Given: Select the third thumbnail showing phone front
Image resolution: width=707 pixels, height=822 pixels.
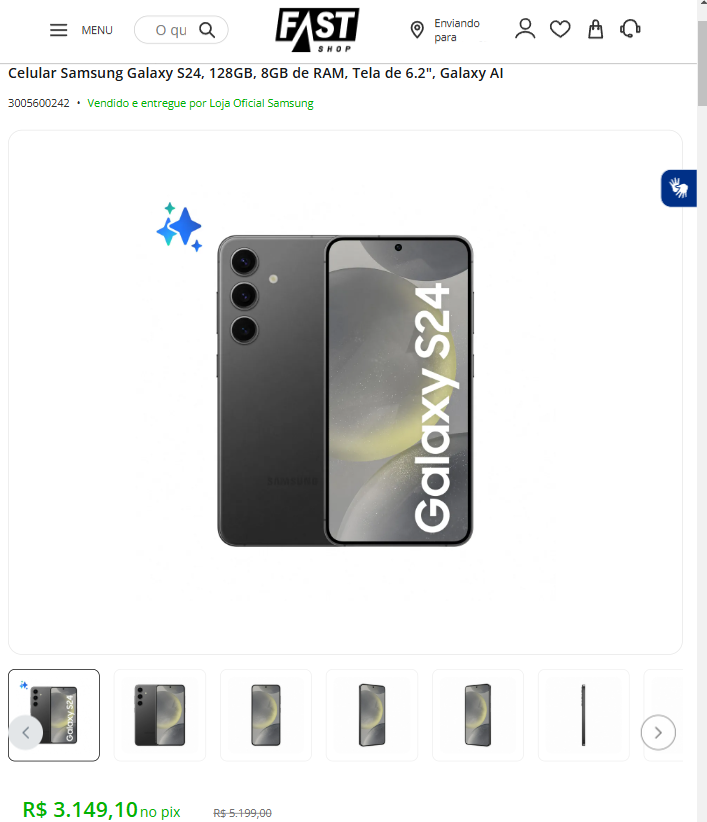Looking at the screenshot, I should pos(266,715).
